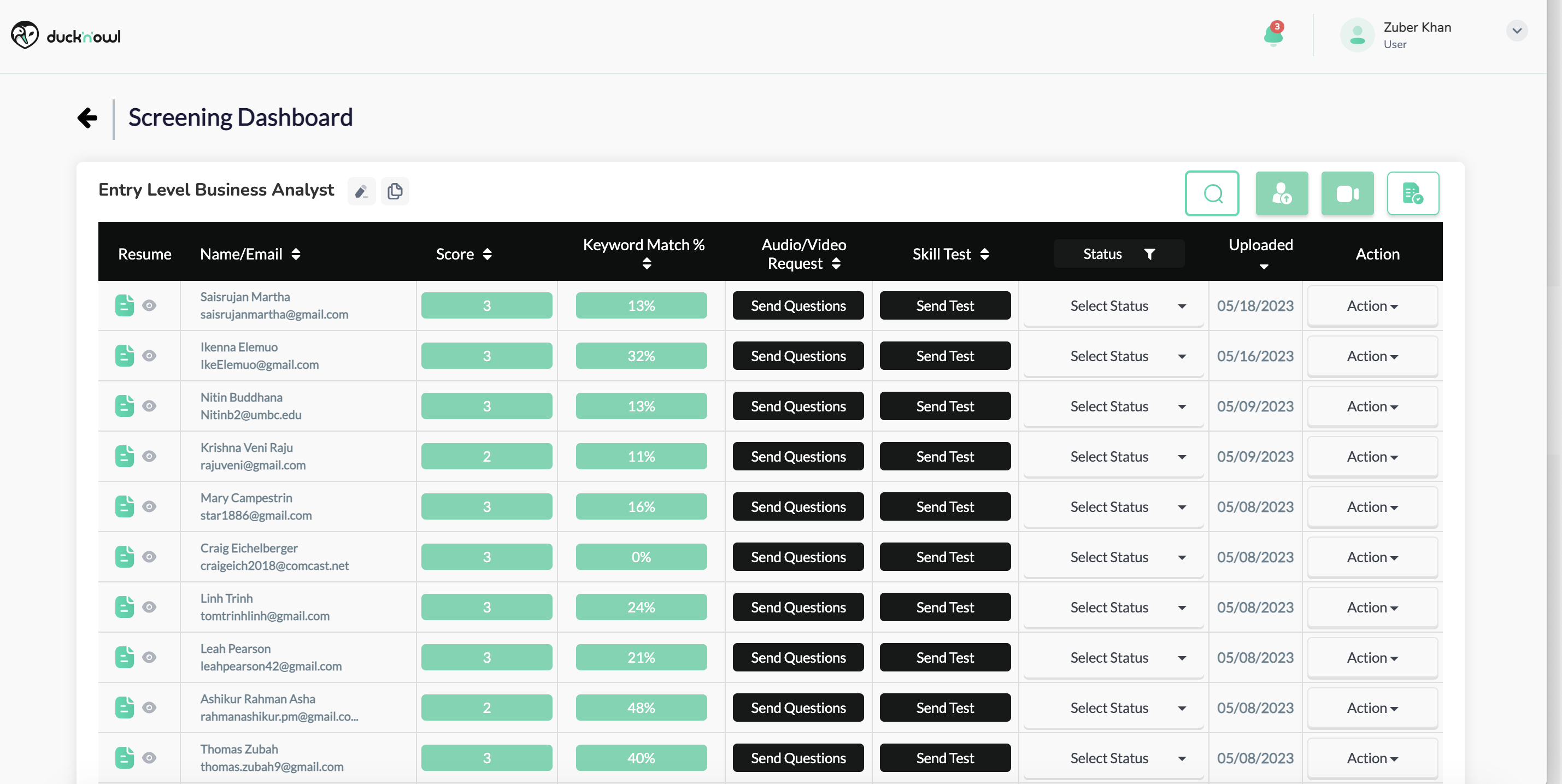Click the pencil edit icon next to job title
The image size is (1562, 784).
tap(361, 192)
